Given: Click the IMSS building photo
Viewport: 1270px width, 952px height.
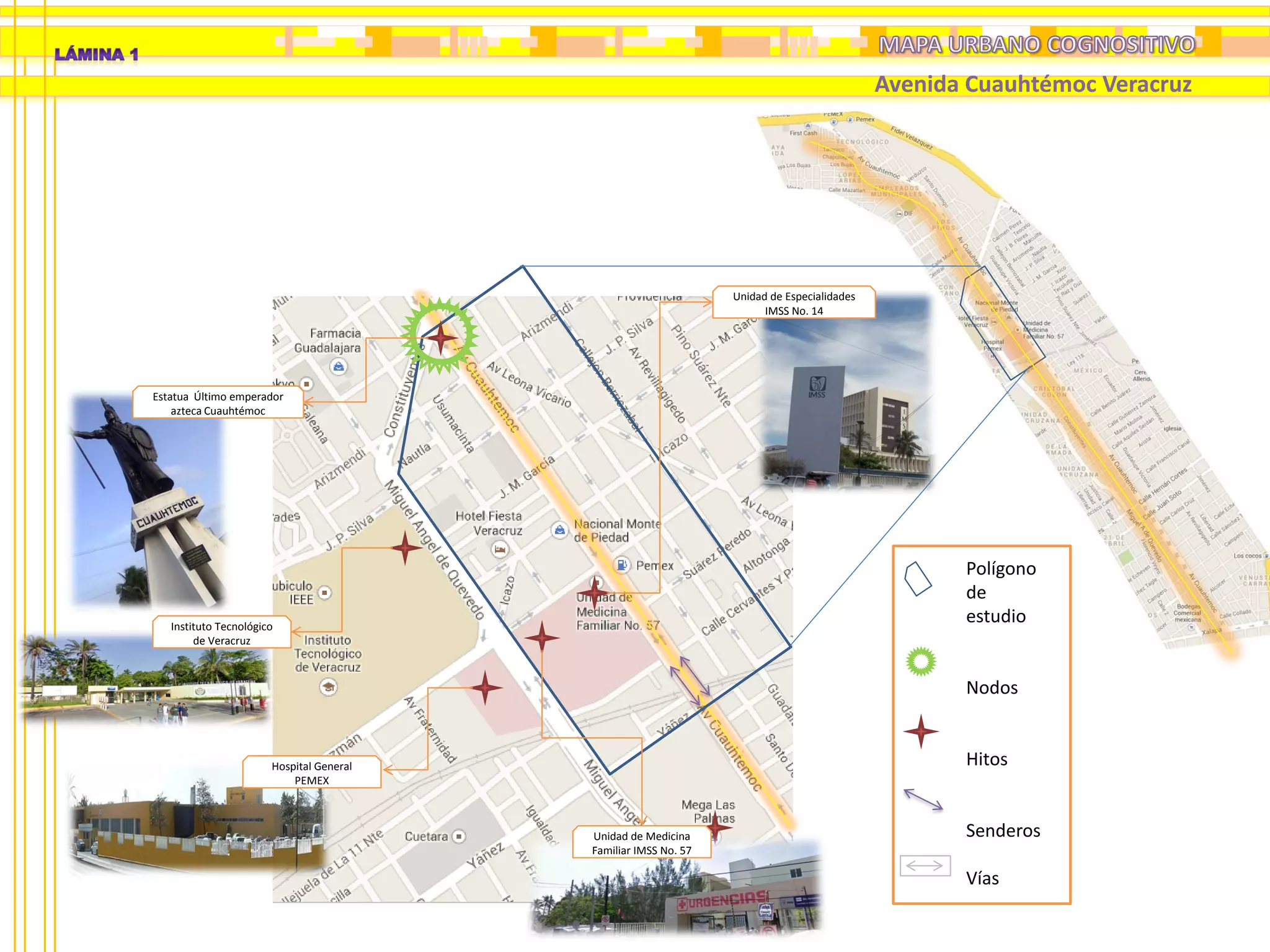Looking at the screenshot, I should tap(846, 397).
